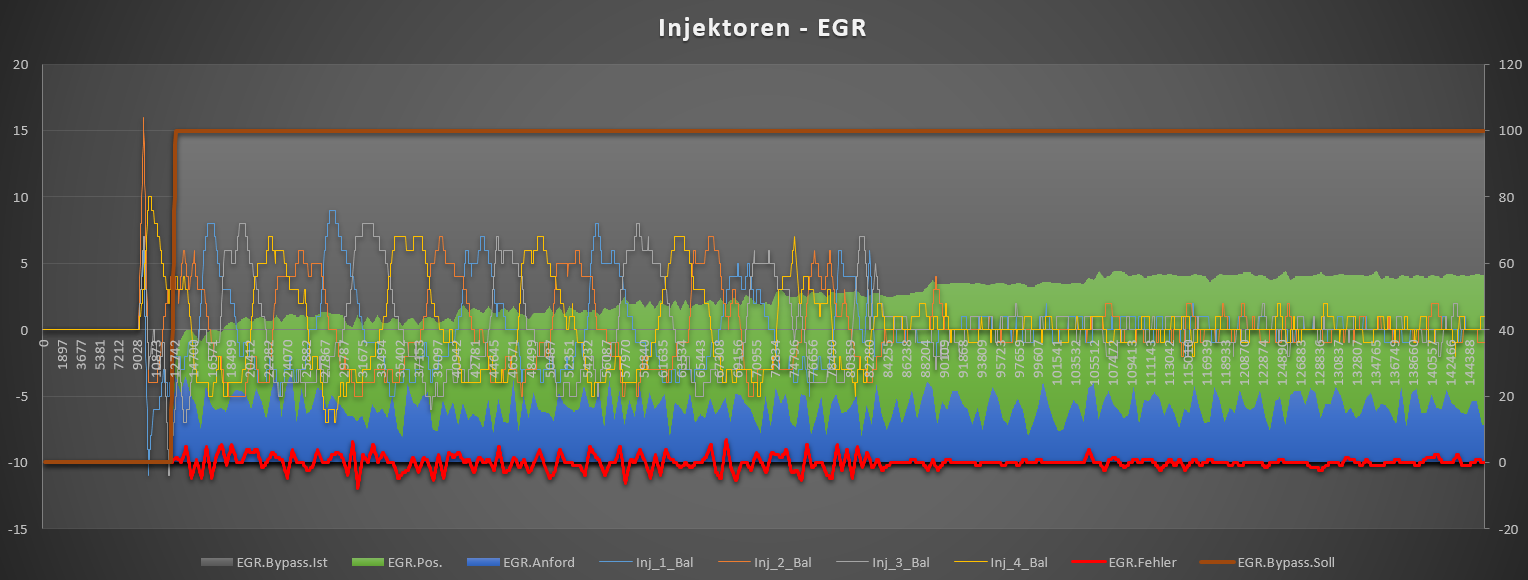This screenshot has width=1528, height=580.
Task: Click the left axis label 20
Action: [21, 65]
